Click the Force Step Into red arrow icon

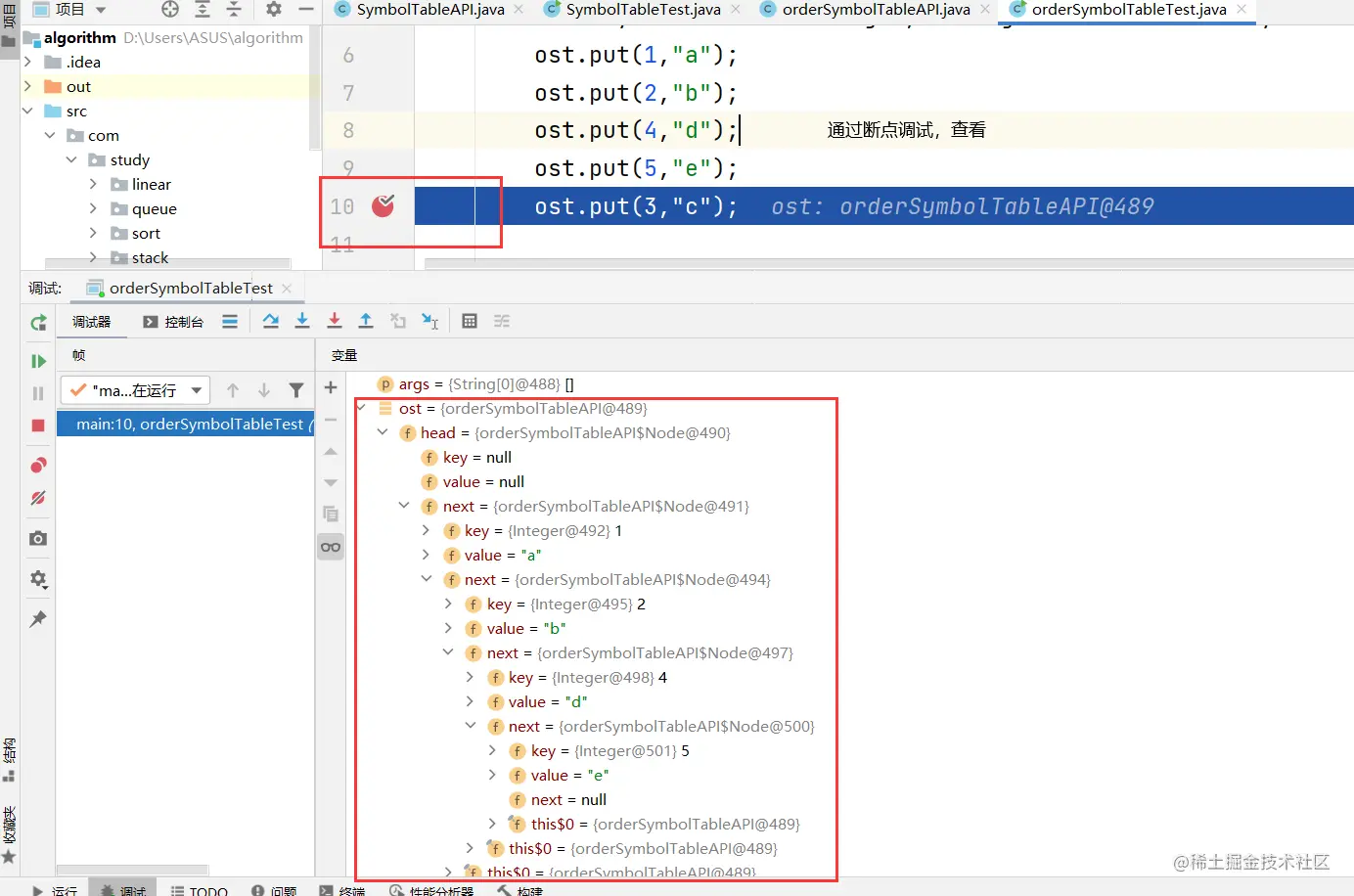tap(335, 321)
